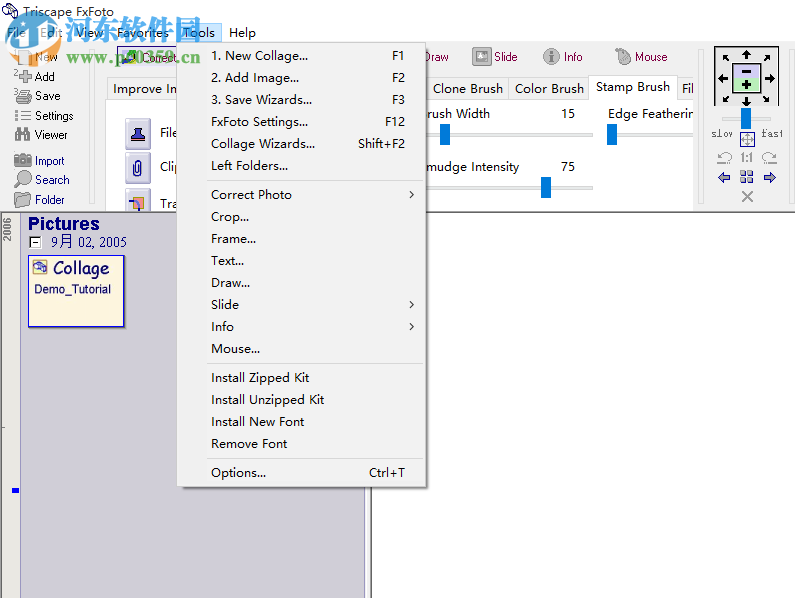Set zoom to 1:1
The width and height of the screenshot is (795, 598).
[746, 158]
